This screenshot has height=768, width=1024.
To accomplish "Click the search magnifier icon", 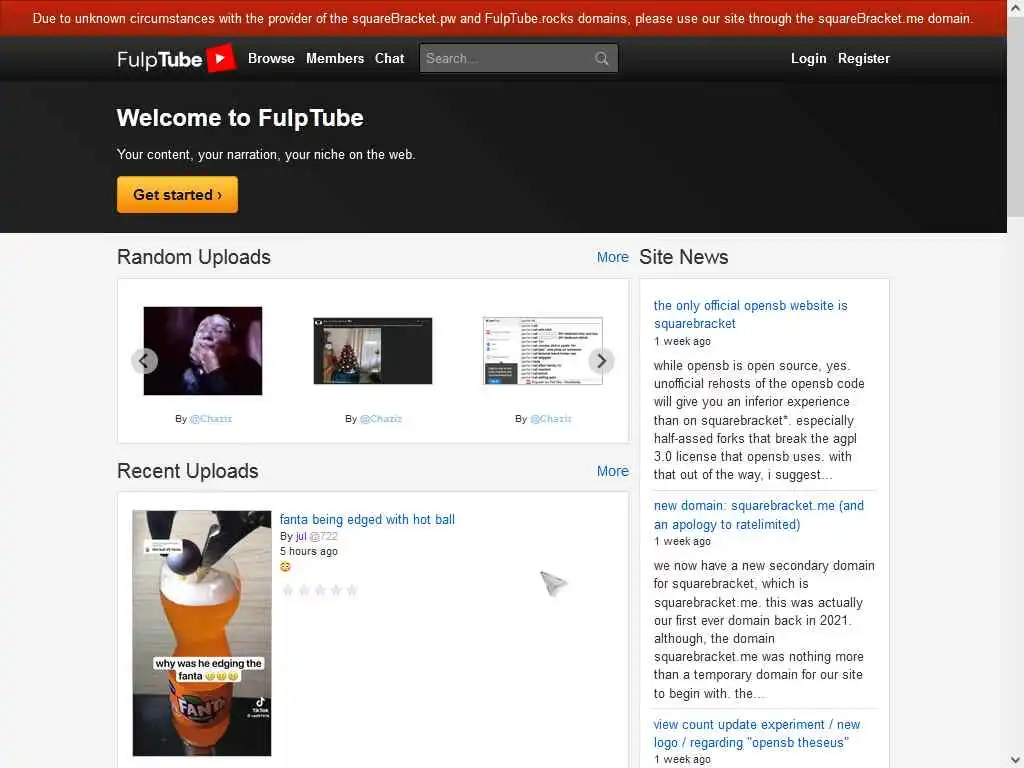I will coord(601,59).
